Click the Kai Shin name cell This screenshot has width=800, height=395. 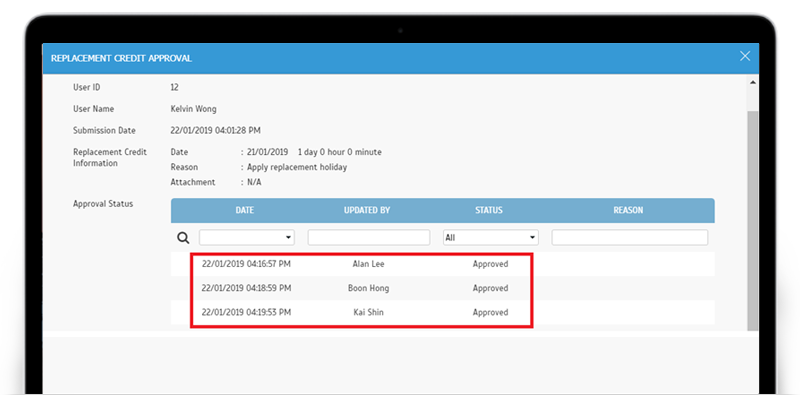(x=368, y=312)
